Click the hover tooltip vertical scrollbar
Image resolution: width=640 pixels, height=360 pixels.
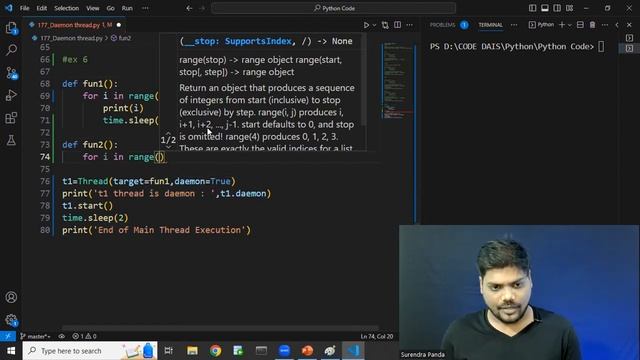pos(364,80)
